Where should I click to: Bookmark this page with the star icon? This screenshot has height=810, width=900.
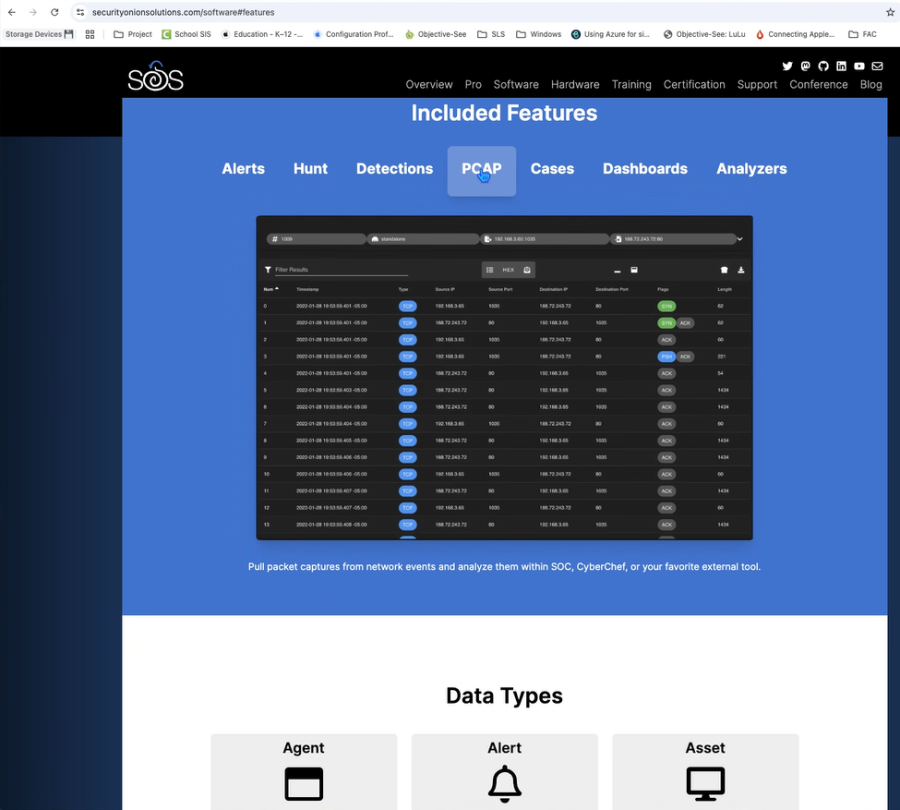coord(890,12)
